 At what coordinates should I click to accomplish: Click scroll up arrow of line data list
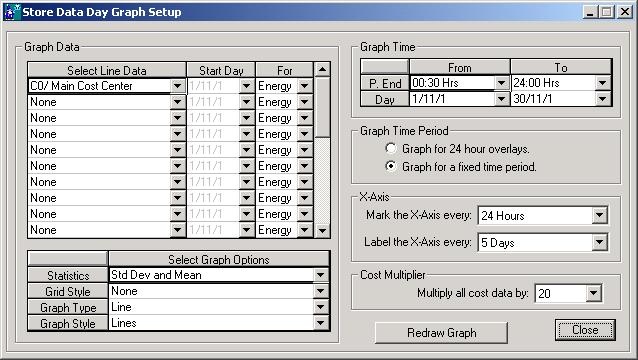pos(322,70)
